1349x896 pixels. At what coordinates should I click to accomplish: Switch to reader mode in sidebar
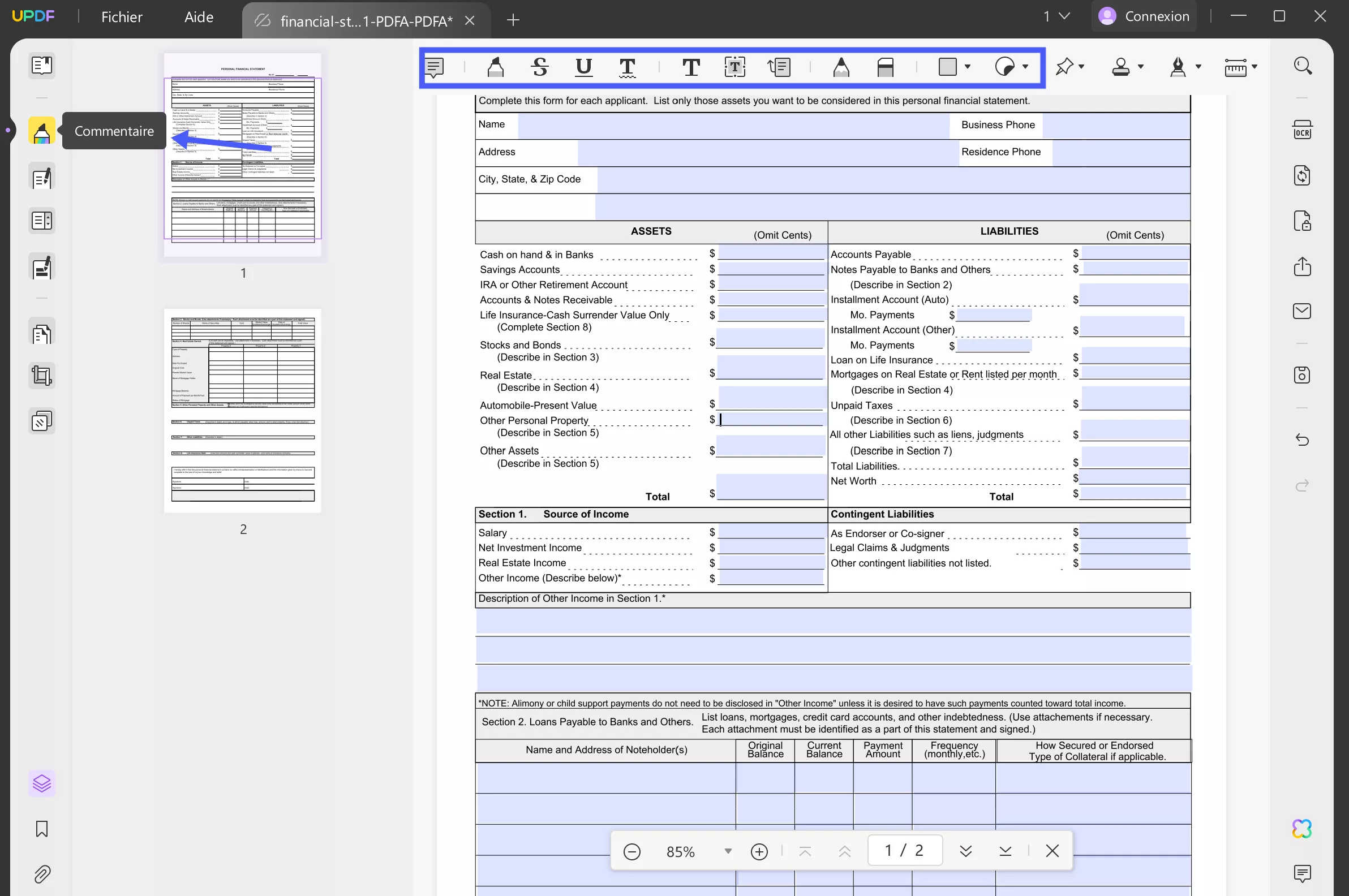point(42,66)
